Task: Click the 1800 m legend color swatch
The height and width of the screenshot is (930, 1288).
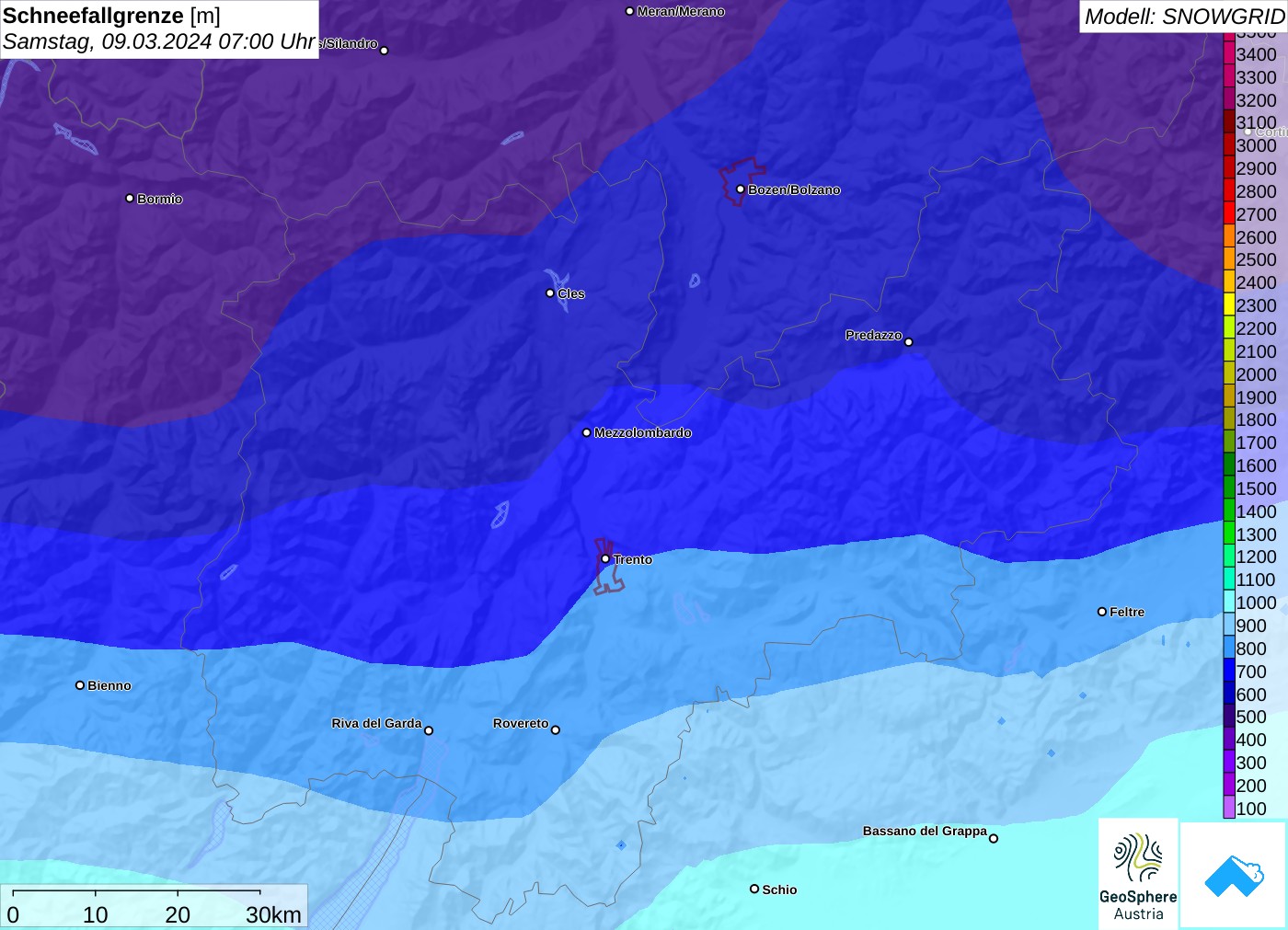Action: [1229, 419]
